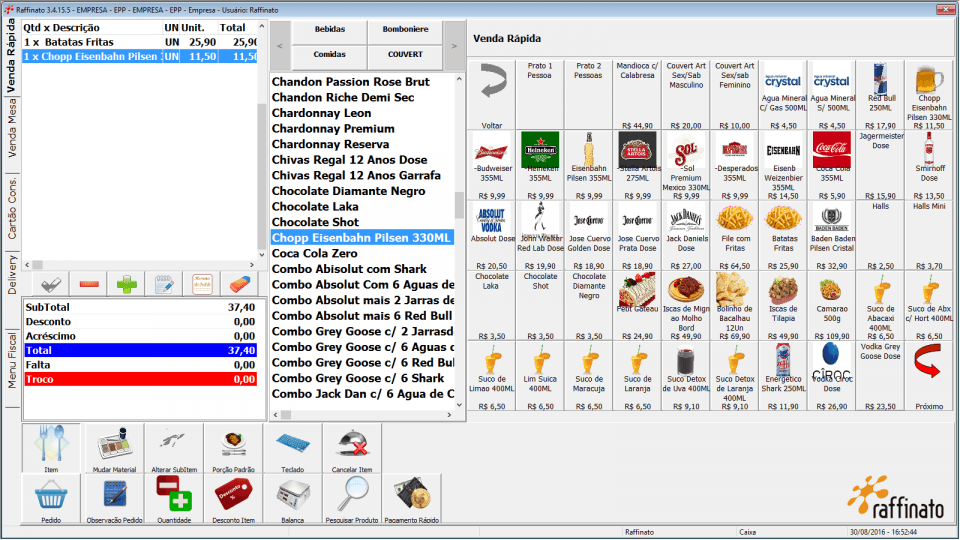960x540 pixels.
Task: Pick the Absolut Dose vodka tile
Action: point(492,235)
